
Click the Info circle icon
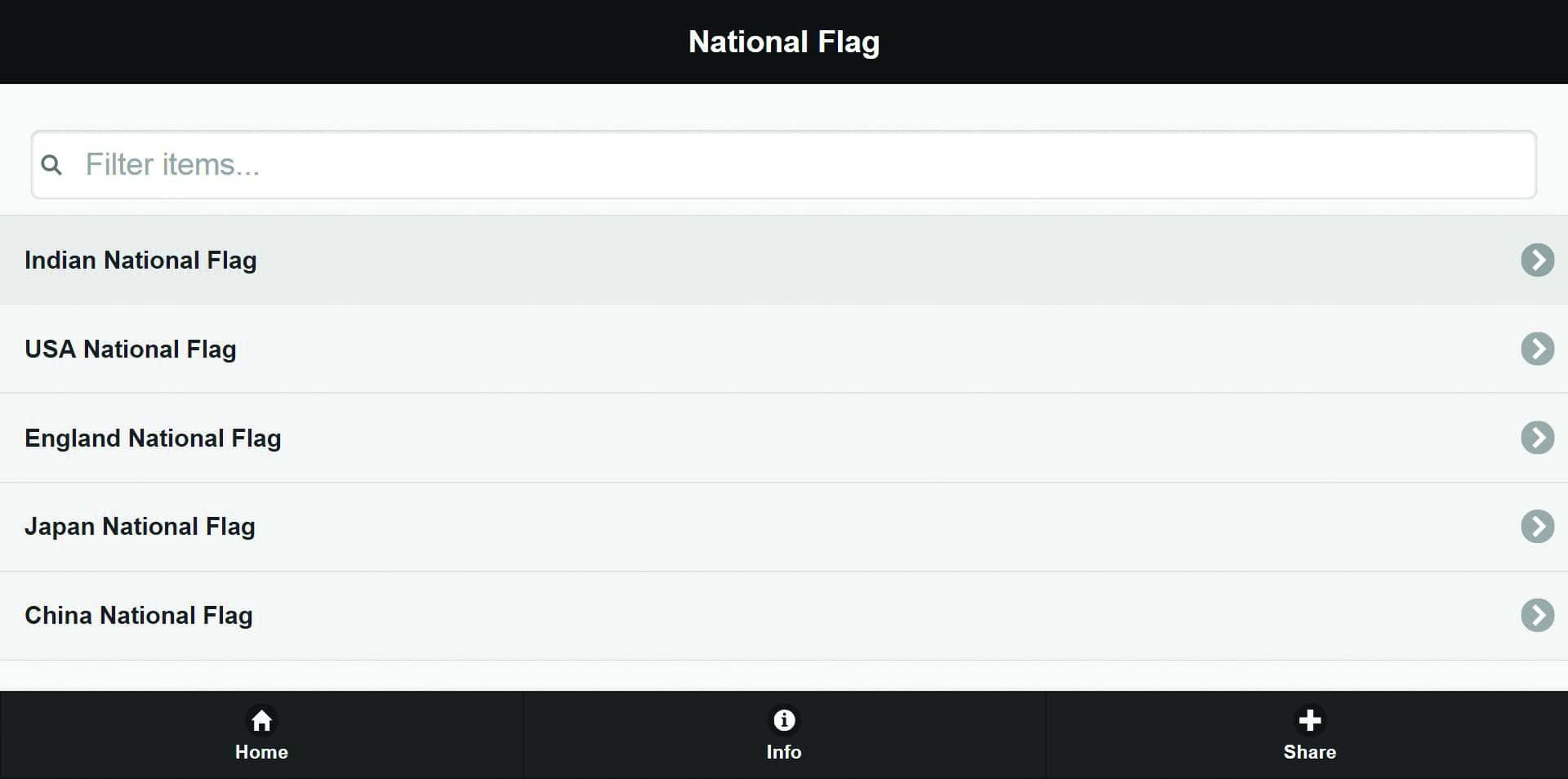pos(784,720)
